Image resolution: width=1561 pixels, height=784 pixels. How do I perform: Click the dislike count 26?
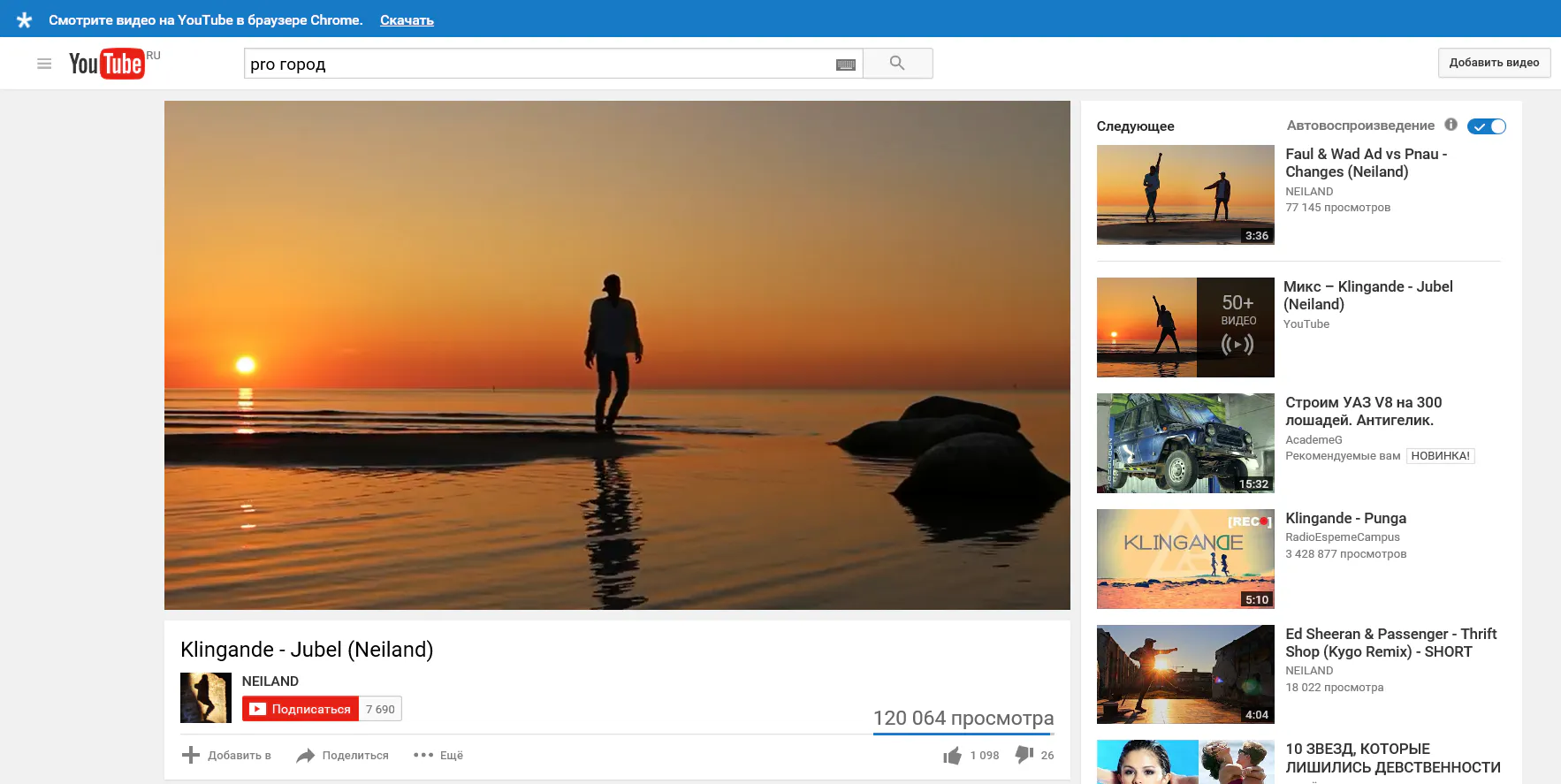pos(1047,756)
